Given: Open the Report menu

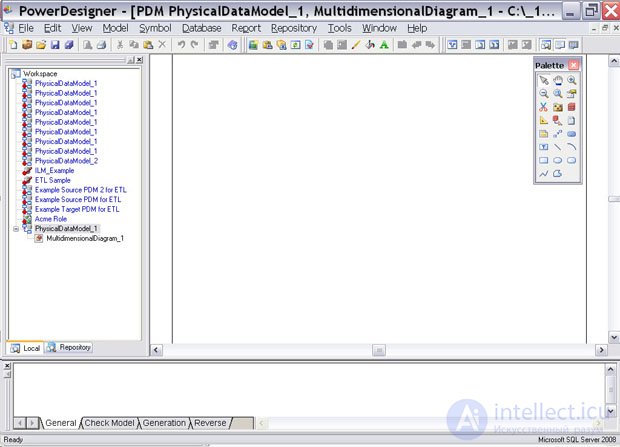Looking at the screenshot, I should point(246,28).
